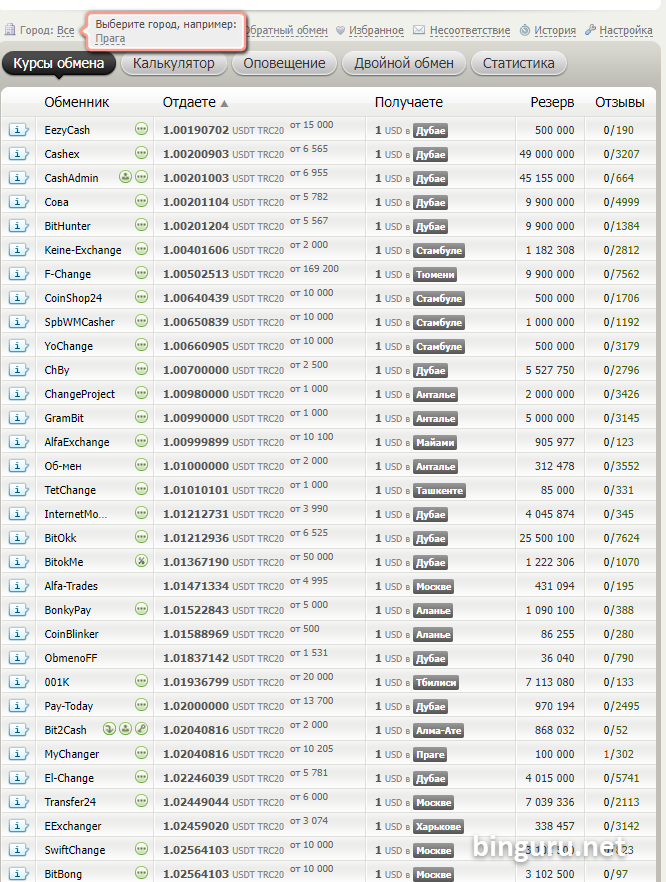This screenshot has height=882, width=666.
Task: Open info icon for ChBy row
Action: 18,370
